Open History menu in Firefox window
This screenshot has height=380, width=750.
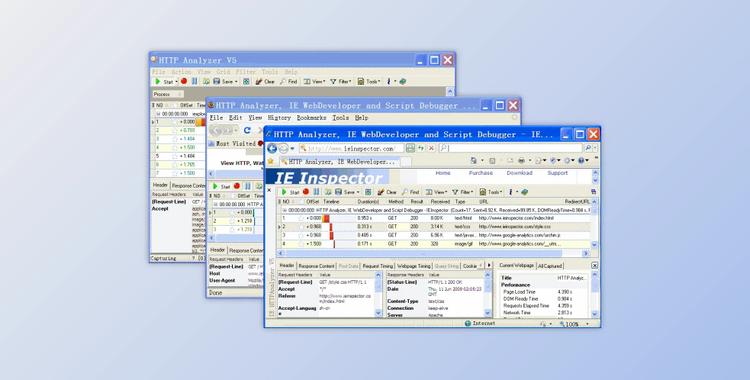click(x=279, y=118)
